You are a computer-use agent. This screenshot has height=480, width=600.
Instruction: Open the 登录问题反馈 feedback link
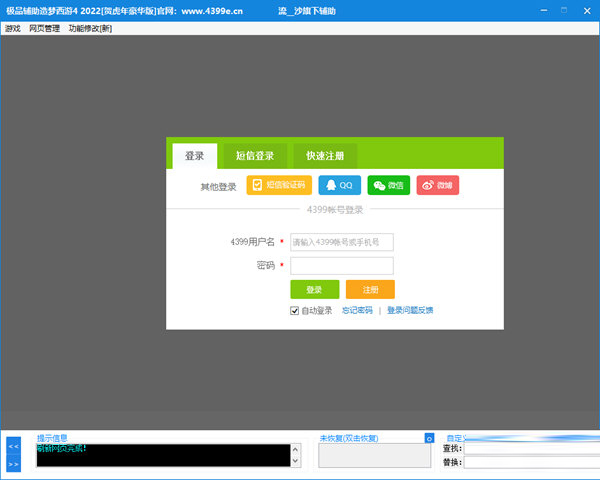410,311
